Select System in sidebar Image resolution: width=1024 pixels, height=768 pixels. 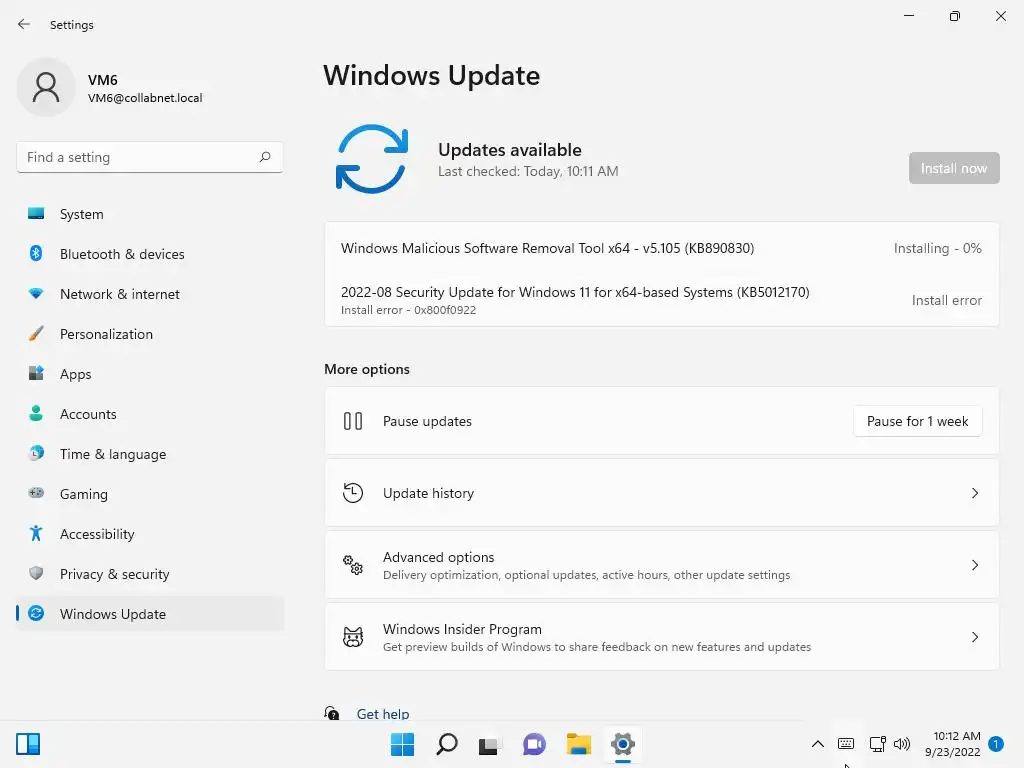[x=150, y=214]
